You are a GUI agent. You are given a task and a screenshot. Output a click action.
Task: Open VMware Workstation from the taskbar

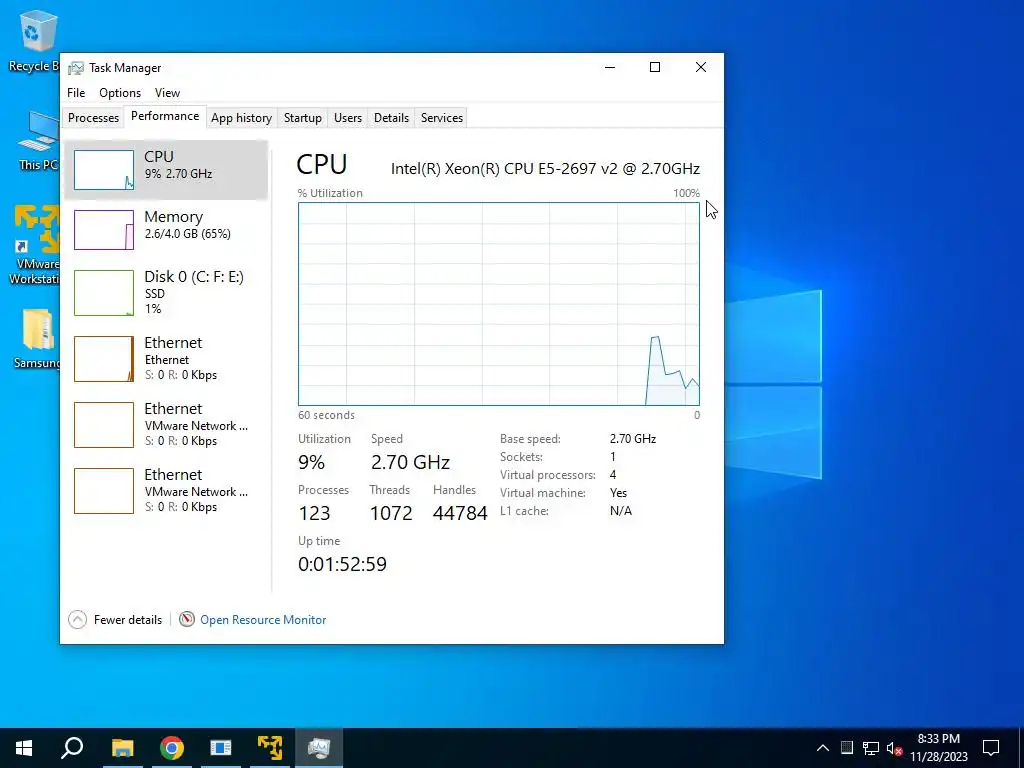click(270, 748)
